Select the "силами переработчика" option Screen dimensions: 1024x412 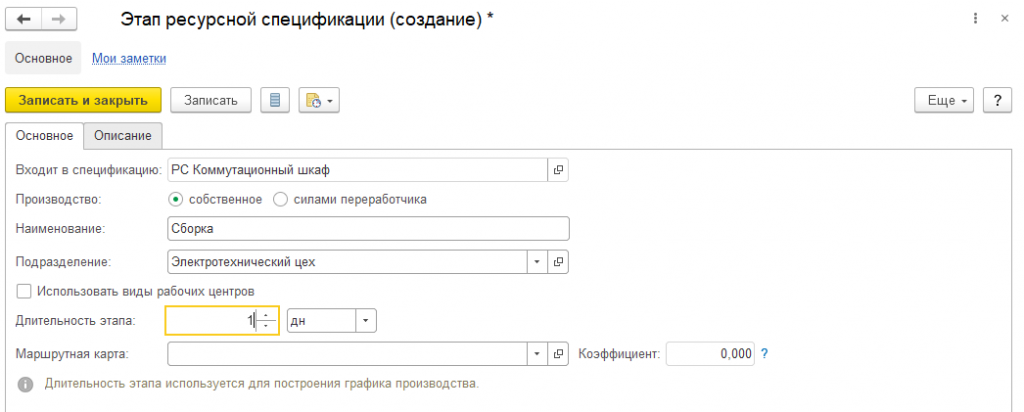pos(349,199)
